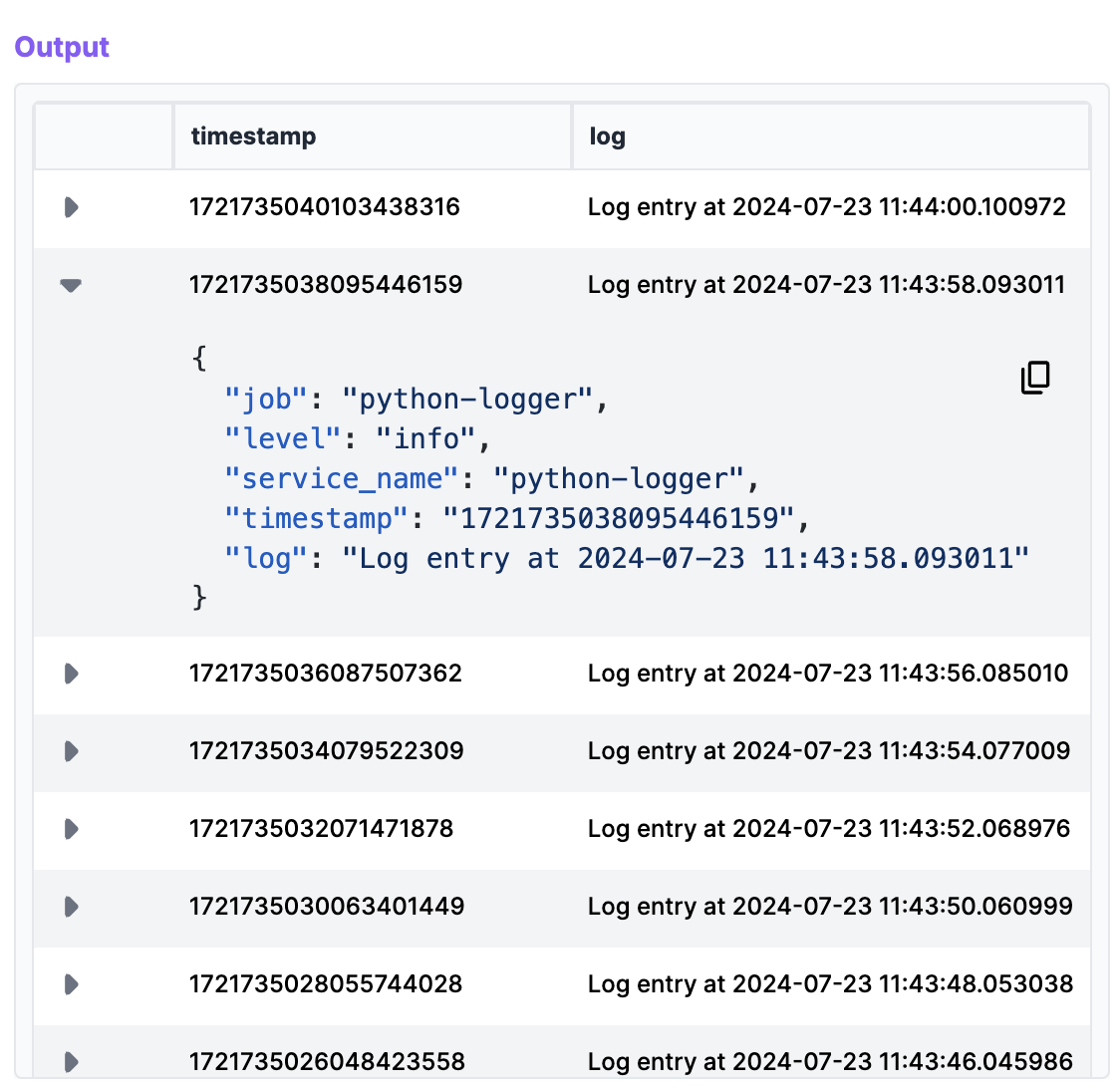Select log entry at 11:43:52.068976
The height and width of the screenshot is (1090, 1120).
coord(828,829)
